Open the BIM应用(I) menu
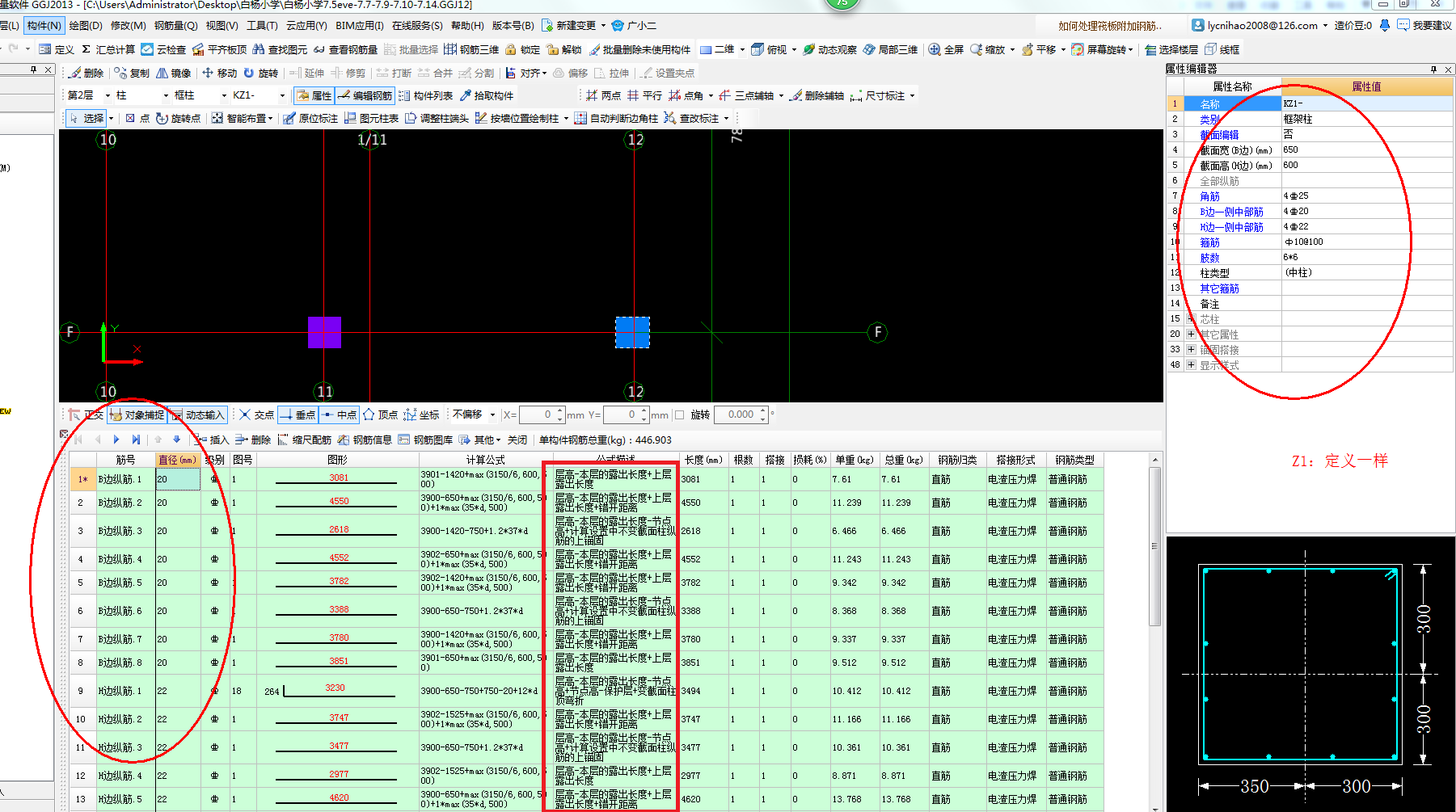 360,26
